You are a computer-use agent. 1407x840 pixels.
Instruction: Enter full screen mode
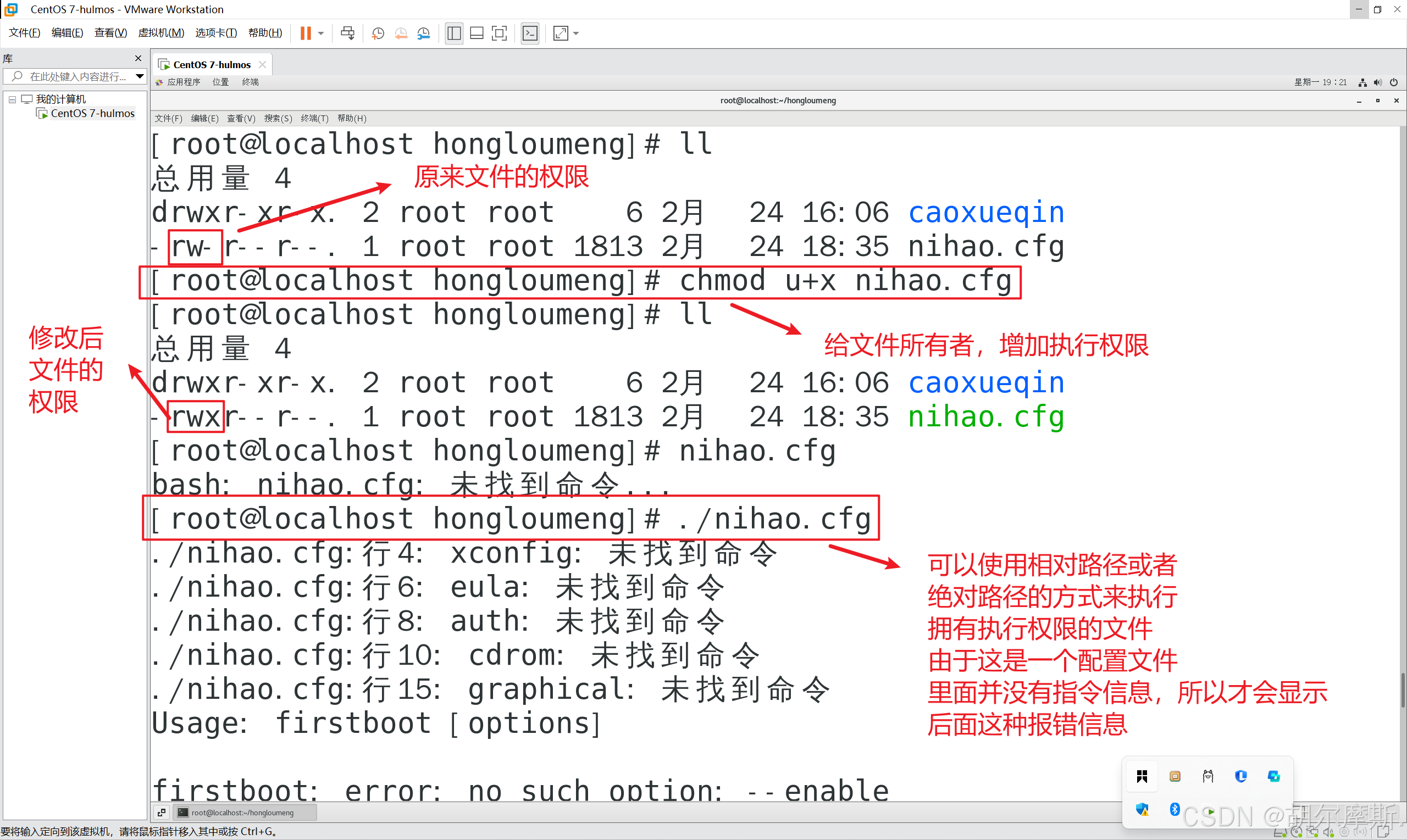[499, 33]
